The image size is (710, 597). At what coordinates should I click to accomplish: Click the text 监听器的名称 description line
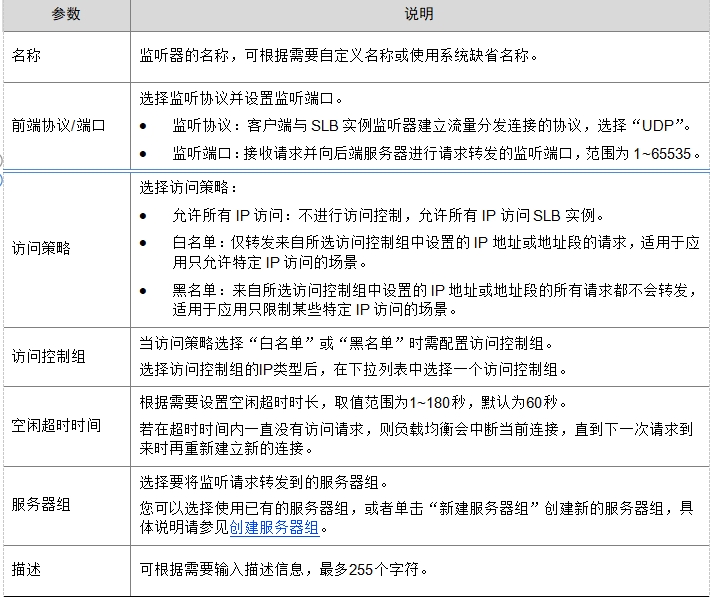coord(338,56)
